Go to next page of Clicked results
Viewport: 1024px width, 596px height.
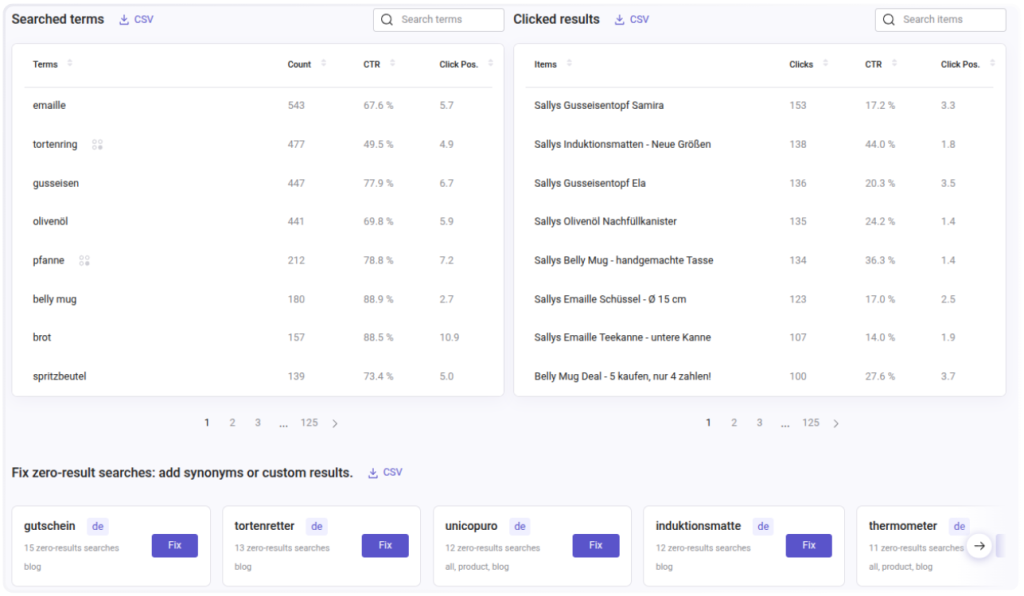836,424
